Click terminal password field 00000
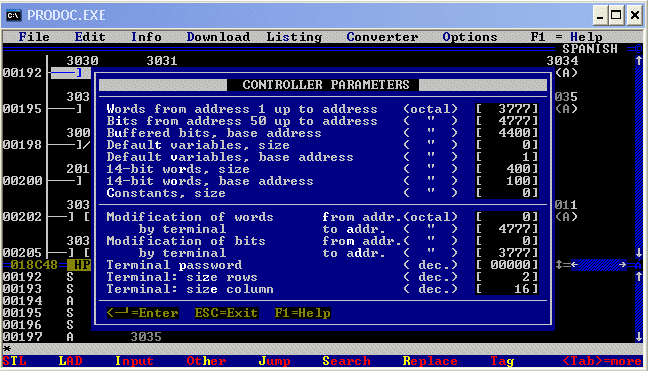The image size is (648, 371). pos(507,264)
